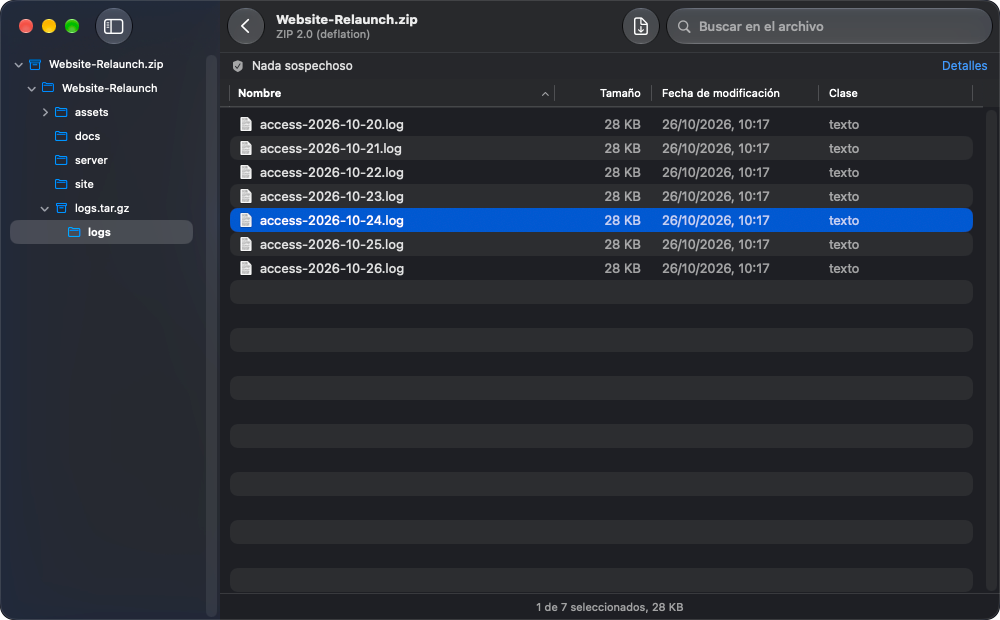This screenshot has height=620, width=1000.
Task: Click the 'Nada sospechoso' status text
Action: [302, 66]
